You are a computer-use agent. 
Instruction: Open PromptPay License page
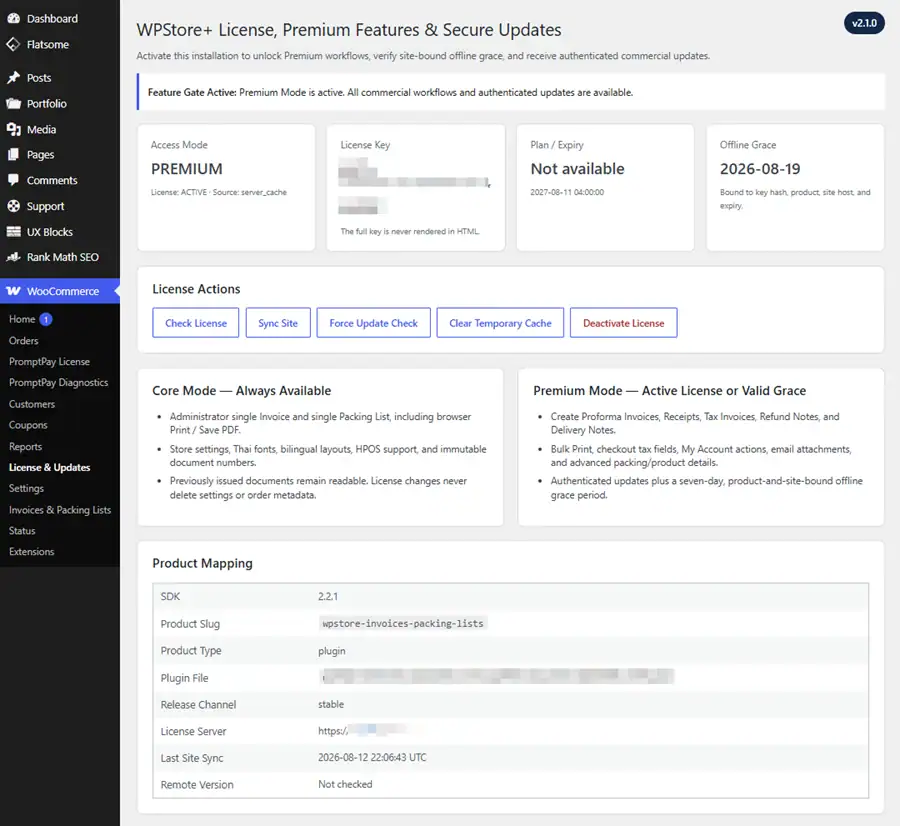[x=49, y=362]
